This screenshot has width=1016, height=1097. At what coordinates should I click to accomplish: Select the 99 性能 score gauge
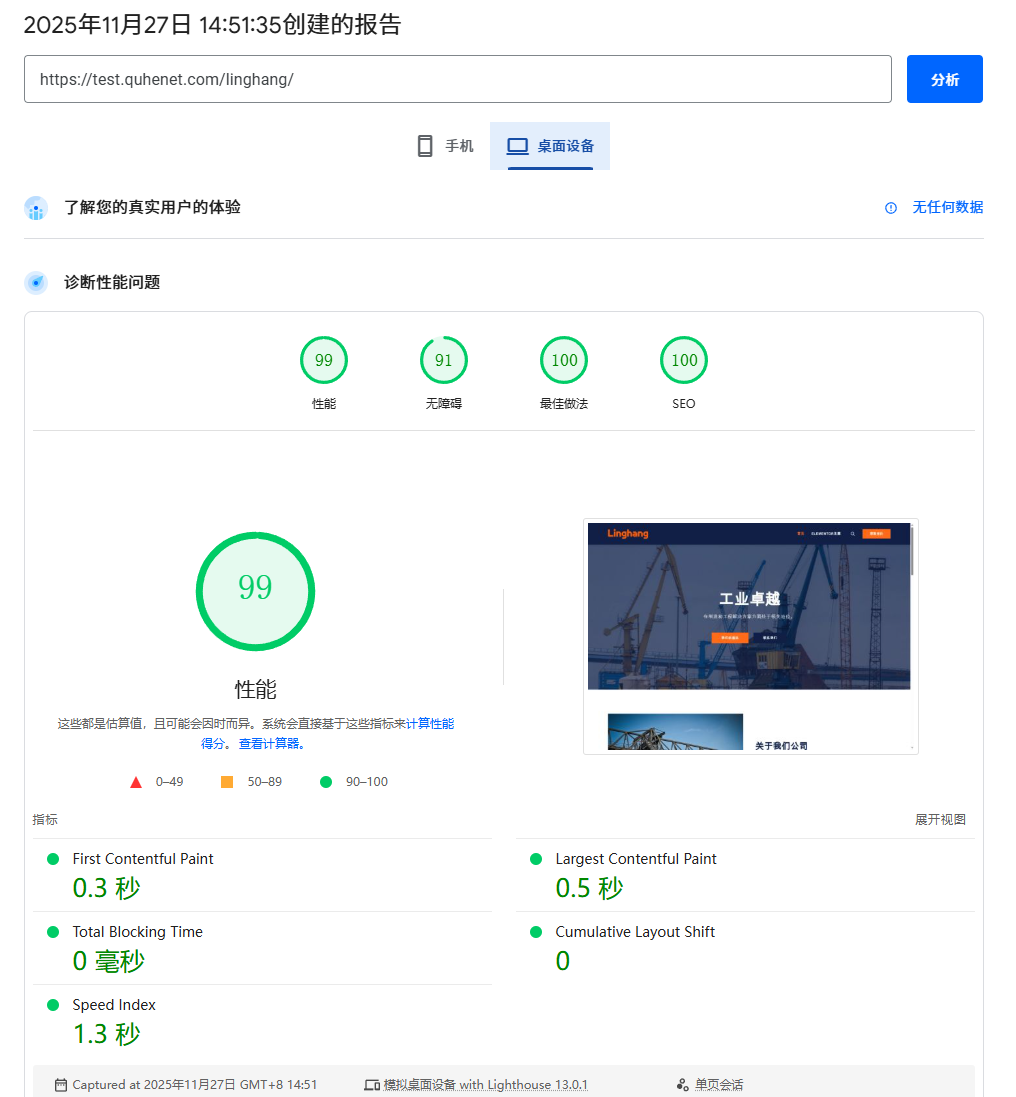coord(324,361)
